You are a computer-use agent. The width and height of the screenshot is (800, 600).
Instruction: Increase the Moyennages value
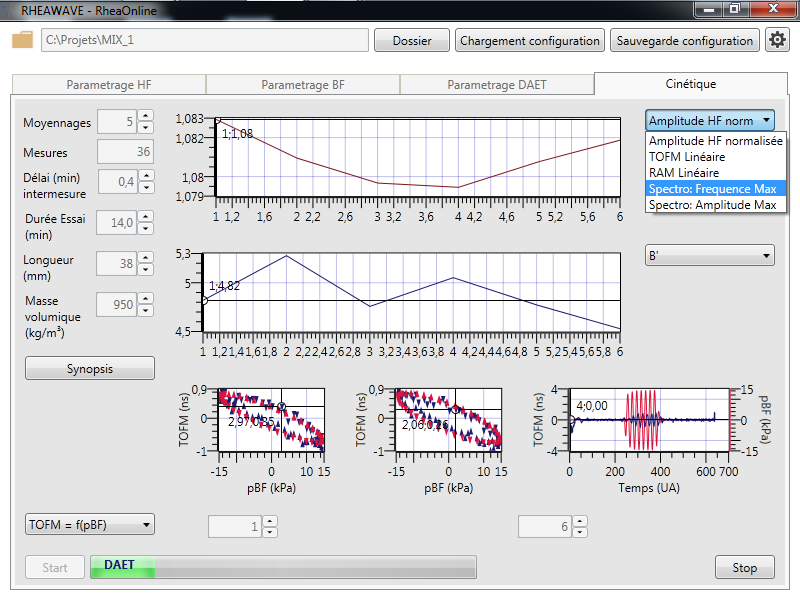146,116
